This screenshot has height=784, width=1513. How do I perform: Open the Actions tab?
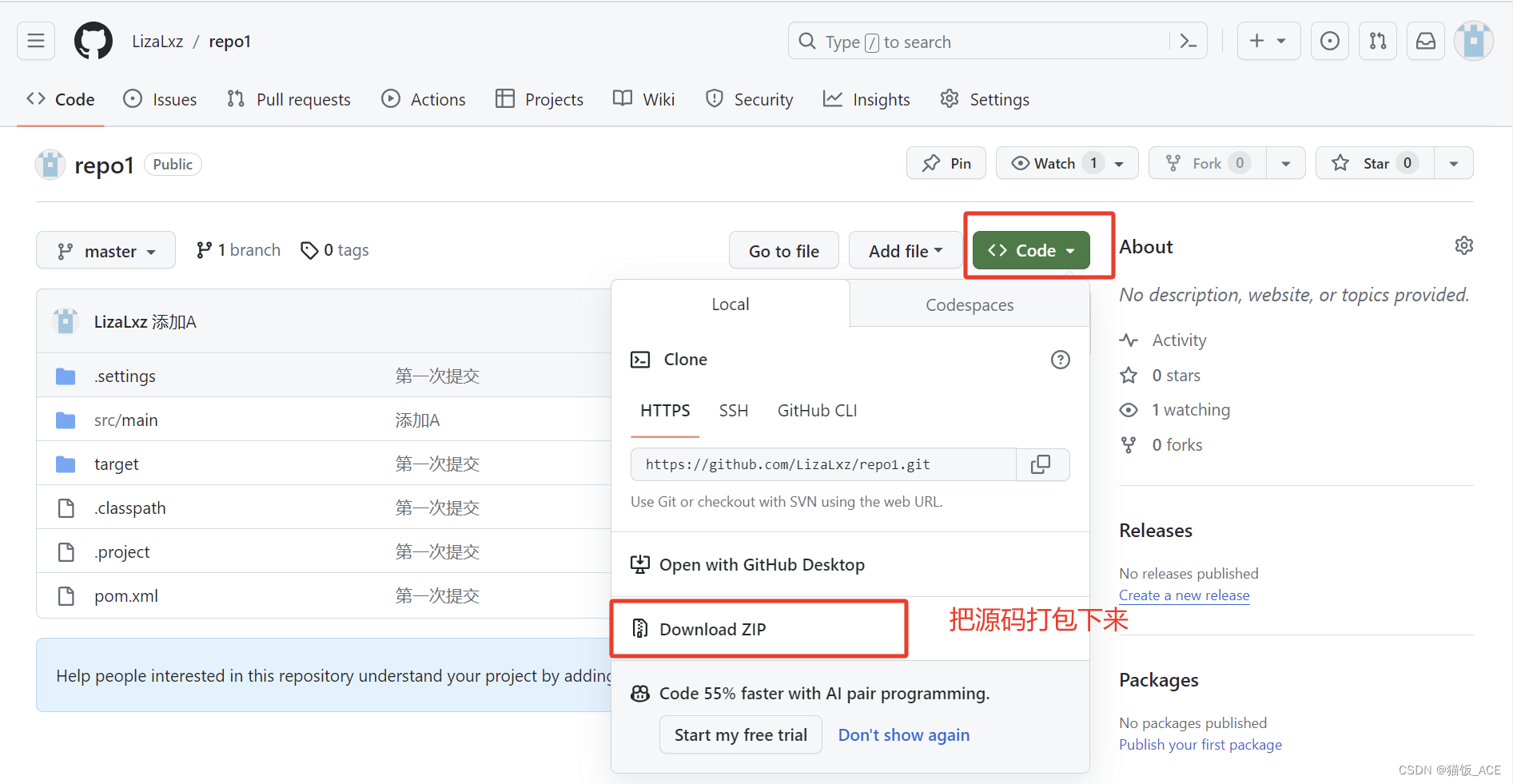coord(424,99)
